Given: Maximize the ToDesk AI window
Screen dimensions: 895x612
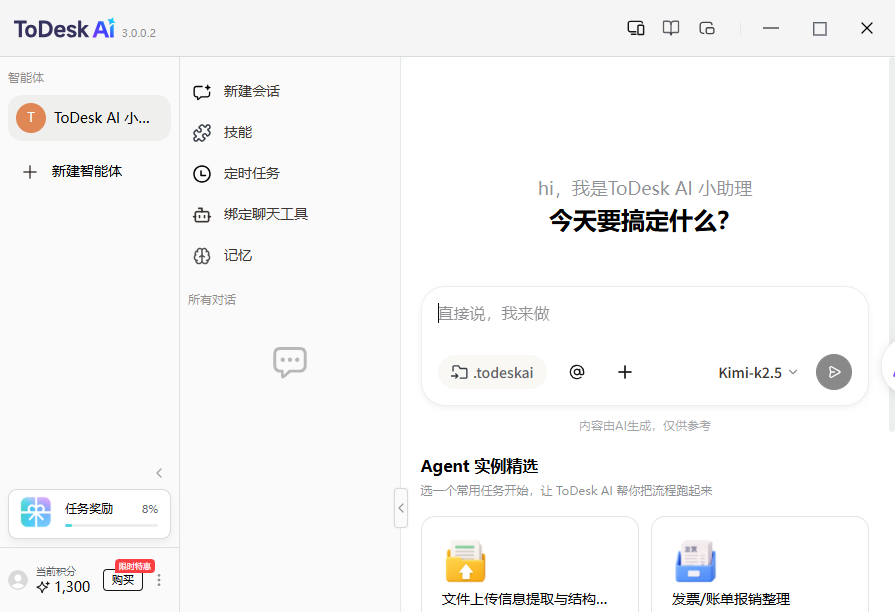Looking at the screenshot, I should (x=820, y=29).
